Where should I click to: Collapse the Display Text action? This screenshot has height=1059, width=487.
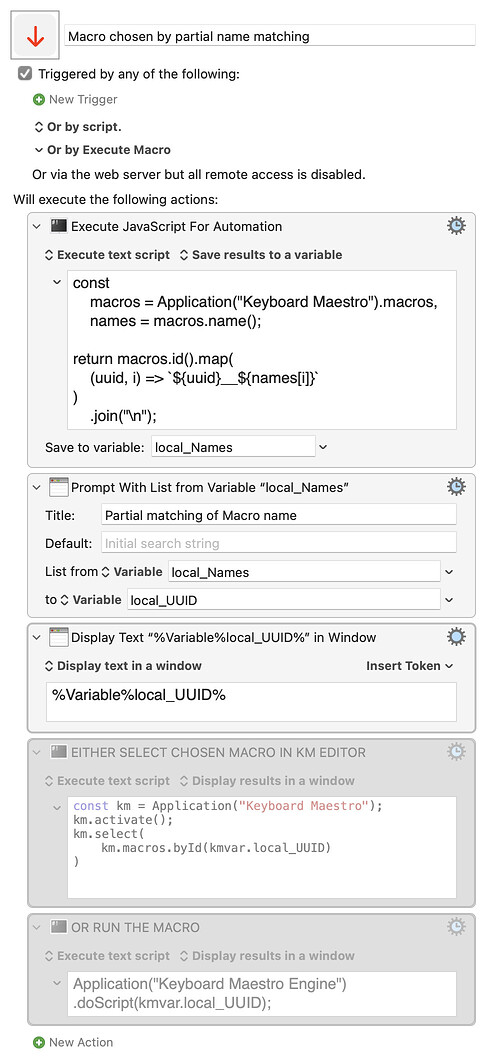[37, 637]
